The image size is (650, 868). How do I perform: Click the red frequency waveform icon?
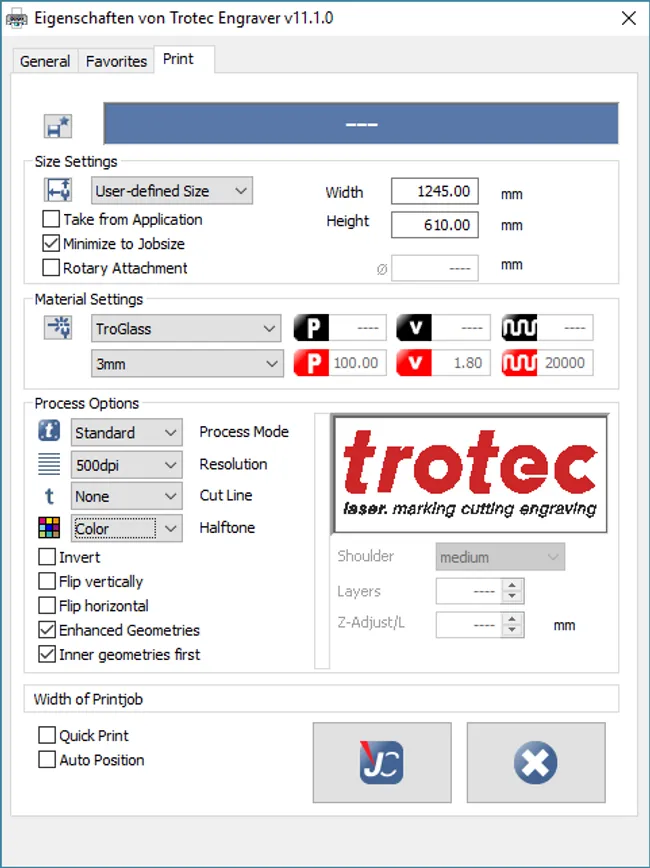tap(519, 363)
